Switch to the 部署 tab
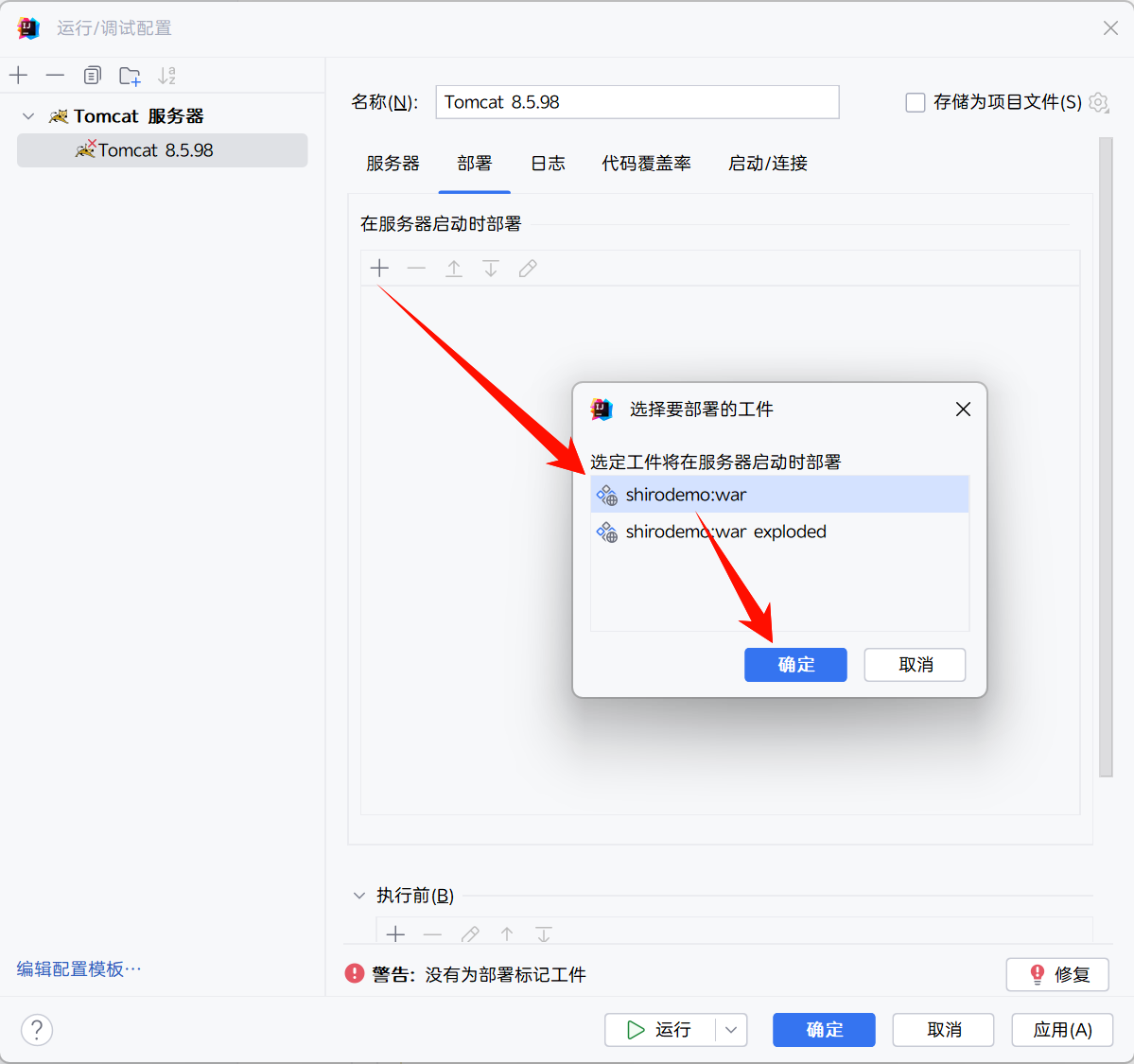The width and height of the screenshot is (1134, 1064). 475,164
